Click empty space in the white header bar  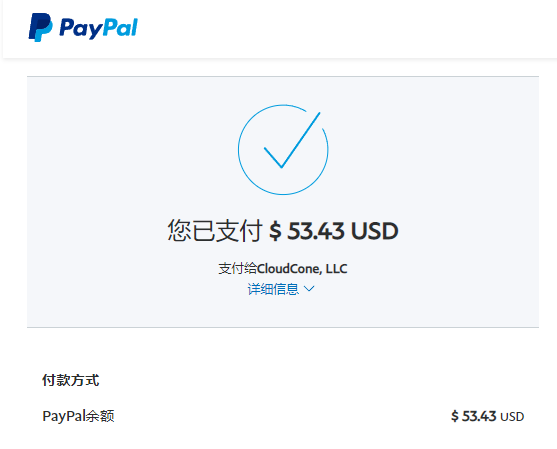[x=337, y=28]
